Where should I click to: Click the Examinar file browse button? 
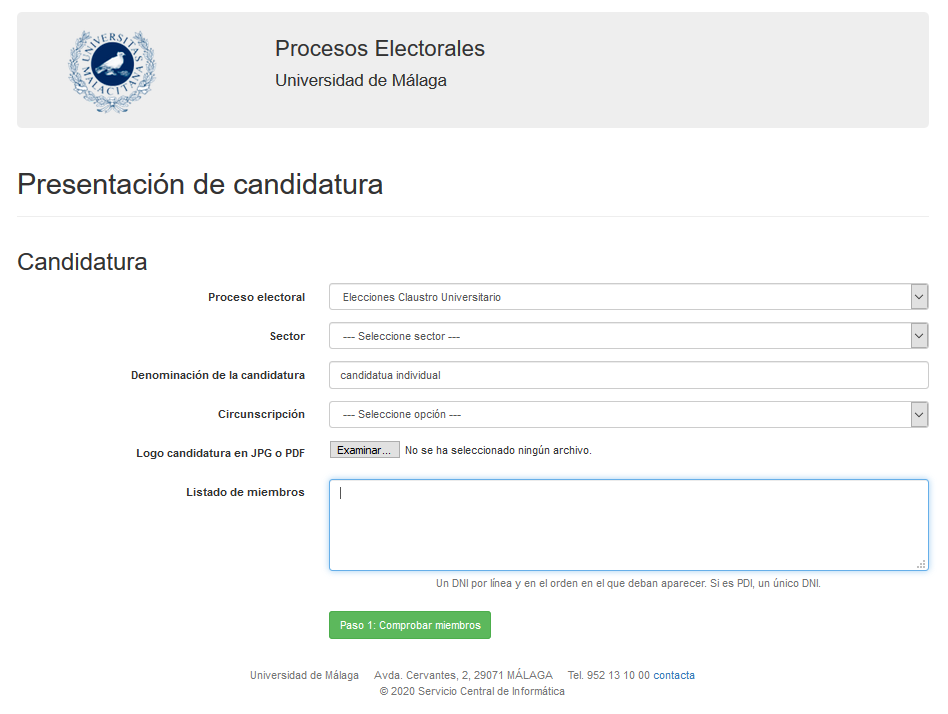[365, 450]
